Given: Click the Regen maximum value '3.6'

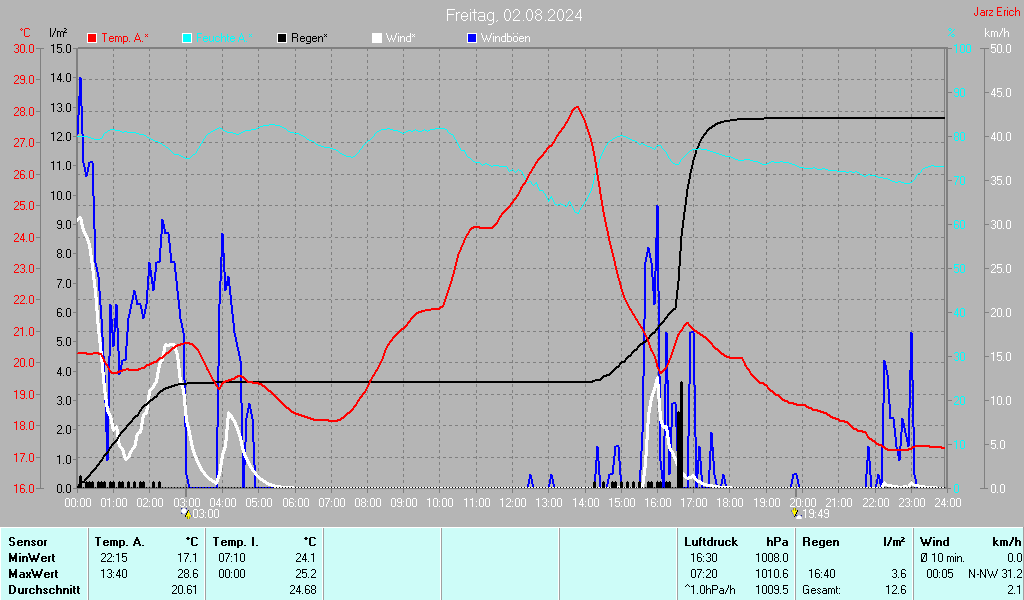Looking at the screenshot, I should 899,574.
